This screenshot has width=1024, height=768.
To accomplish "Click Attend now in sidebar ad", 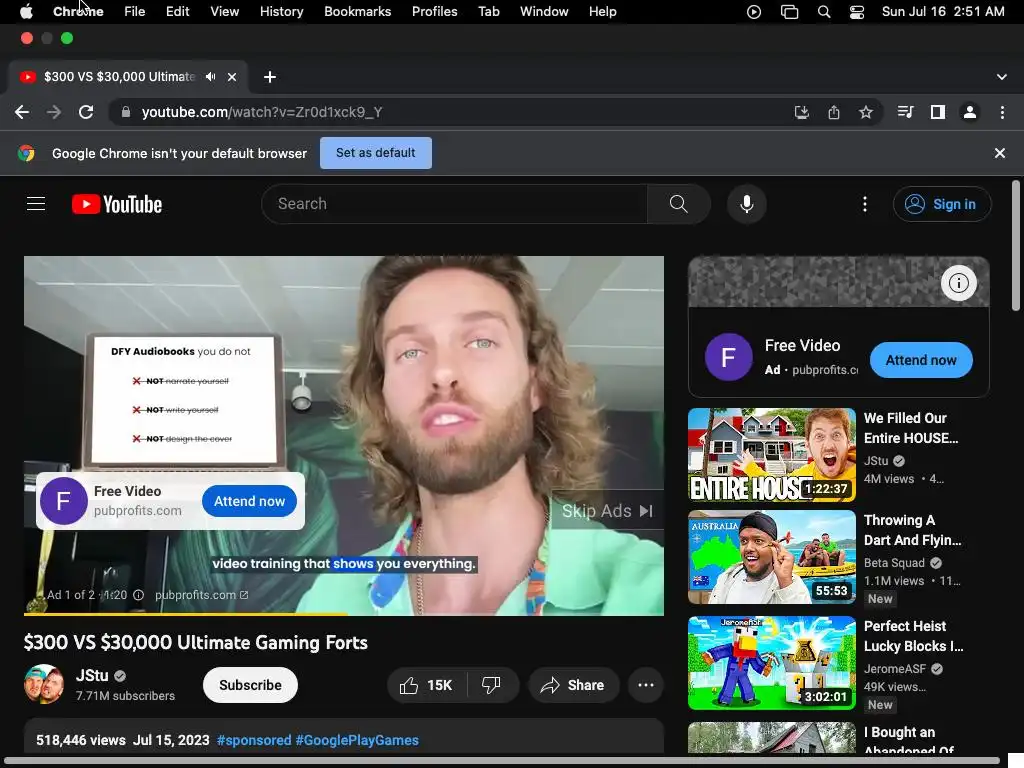I will pos(921,360).
